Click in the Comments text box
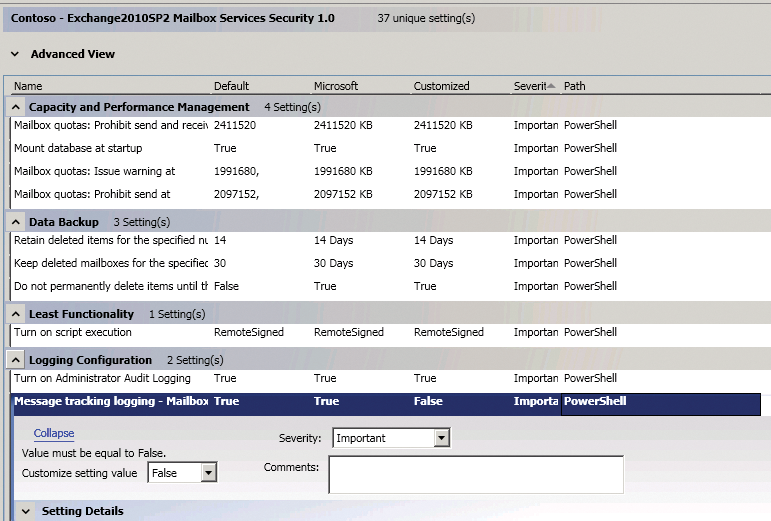771x521 pixels. (476, 475)
